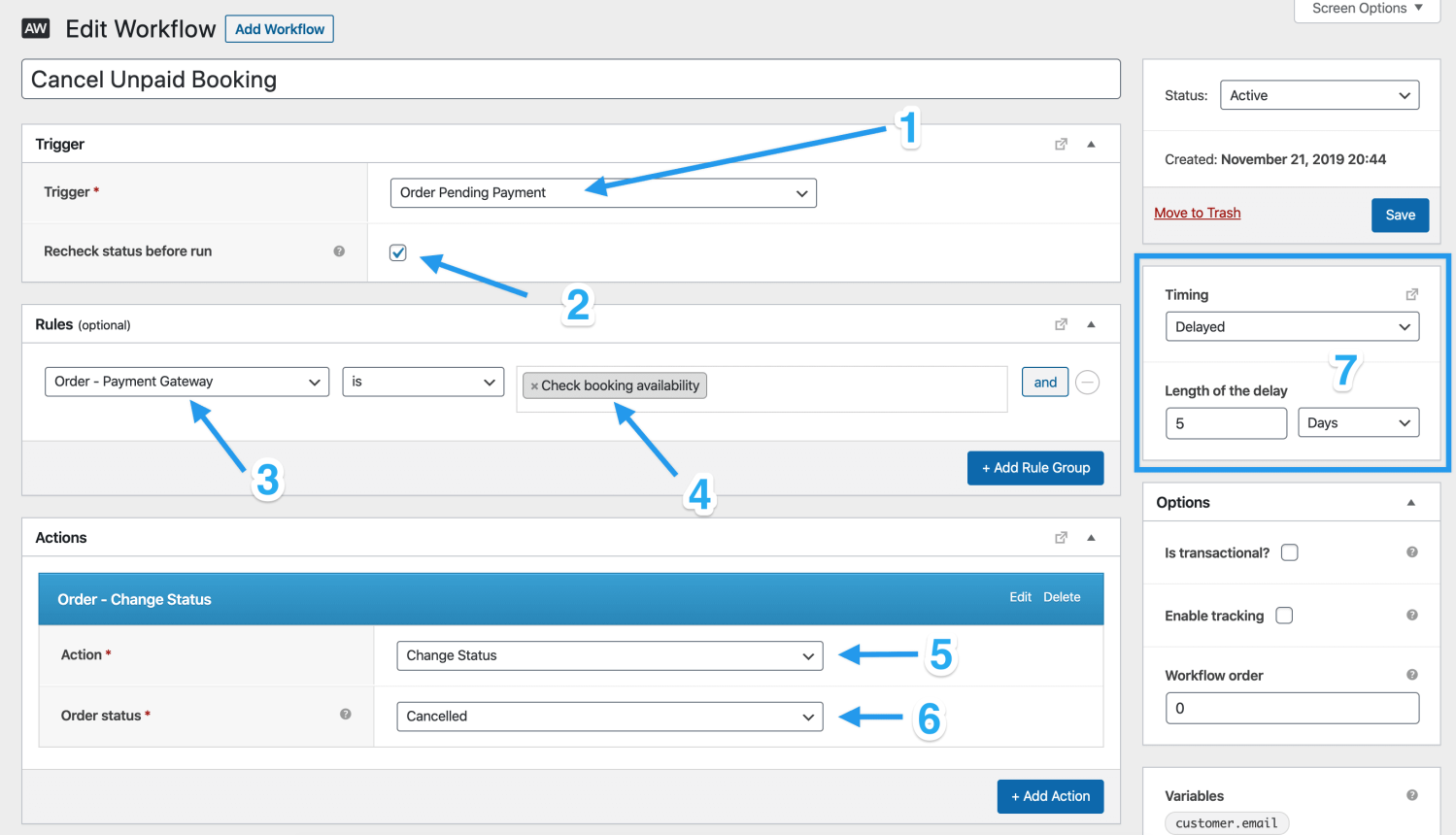
Task: Open the Screen Options menu
Action: 1366,8
